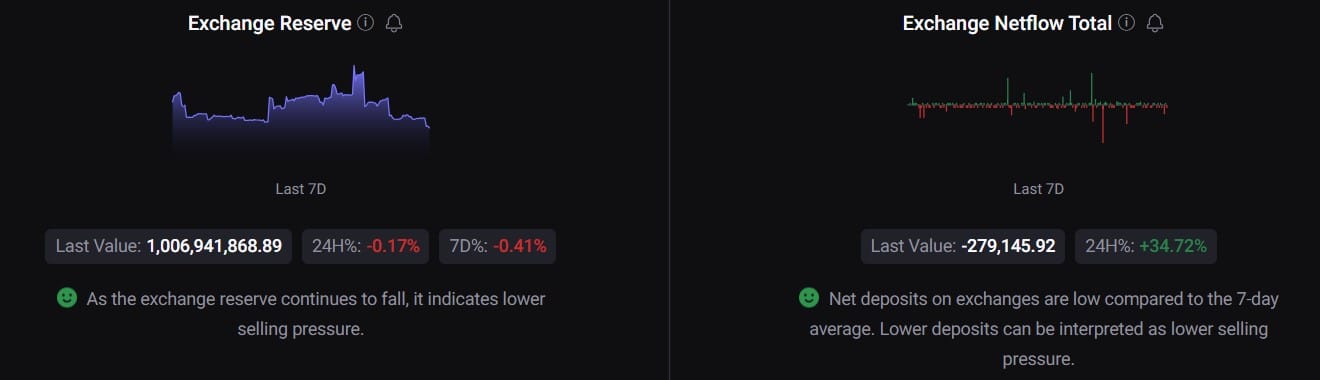
Task: Click the Exchange Reserve alert bell icon
Action: (394, 23)
